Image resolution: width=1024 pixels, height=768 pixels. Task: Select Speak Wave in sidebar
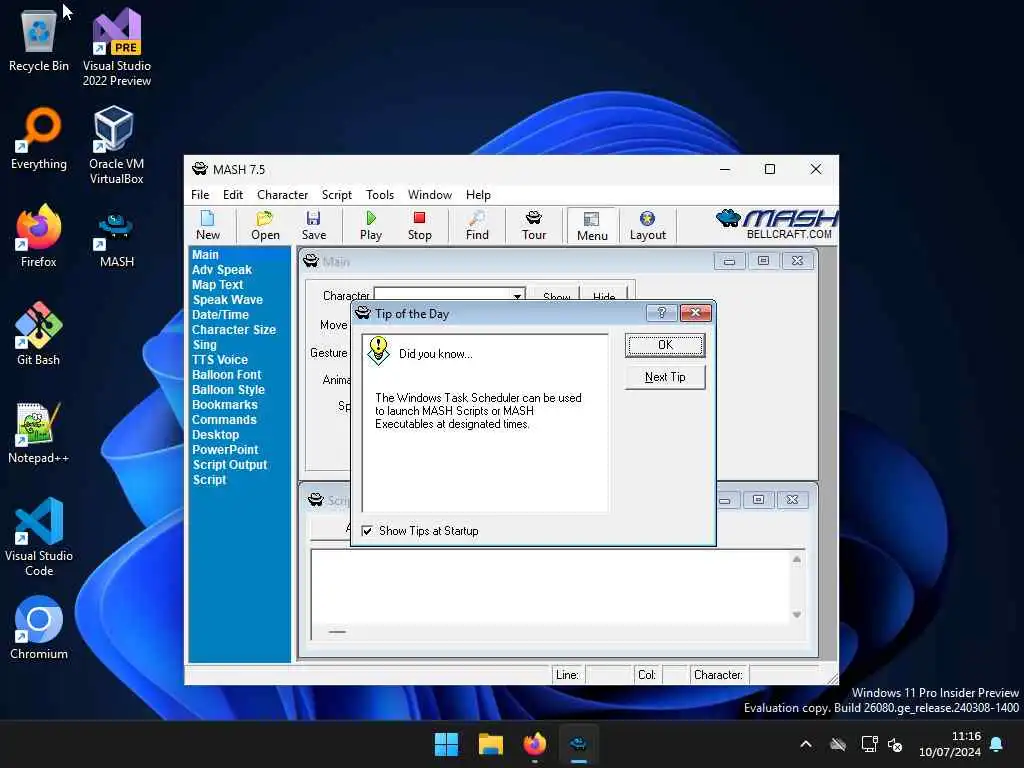pyautogui.click(x=227, y=300)
